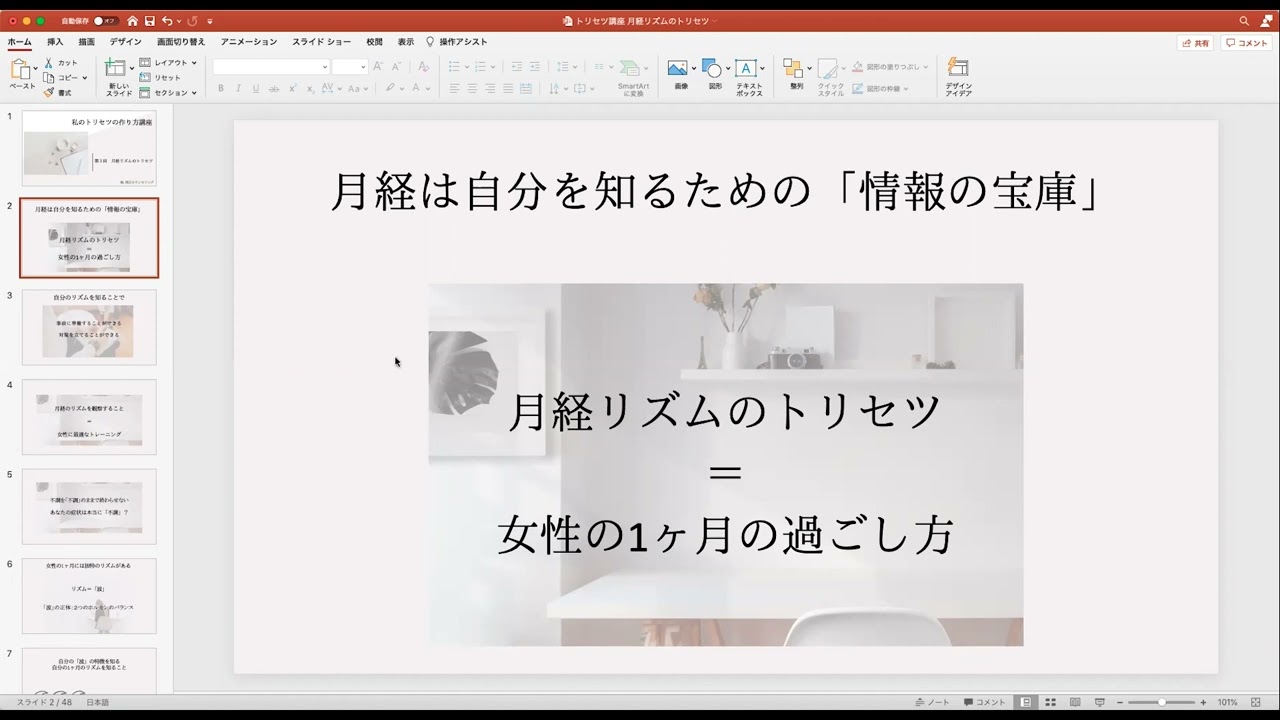Cut the selection with the scissors icon (カット)

pos(48,62)
